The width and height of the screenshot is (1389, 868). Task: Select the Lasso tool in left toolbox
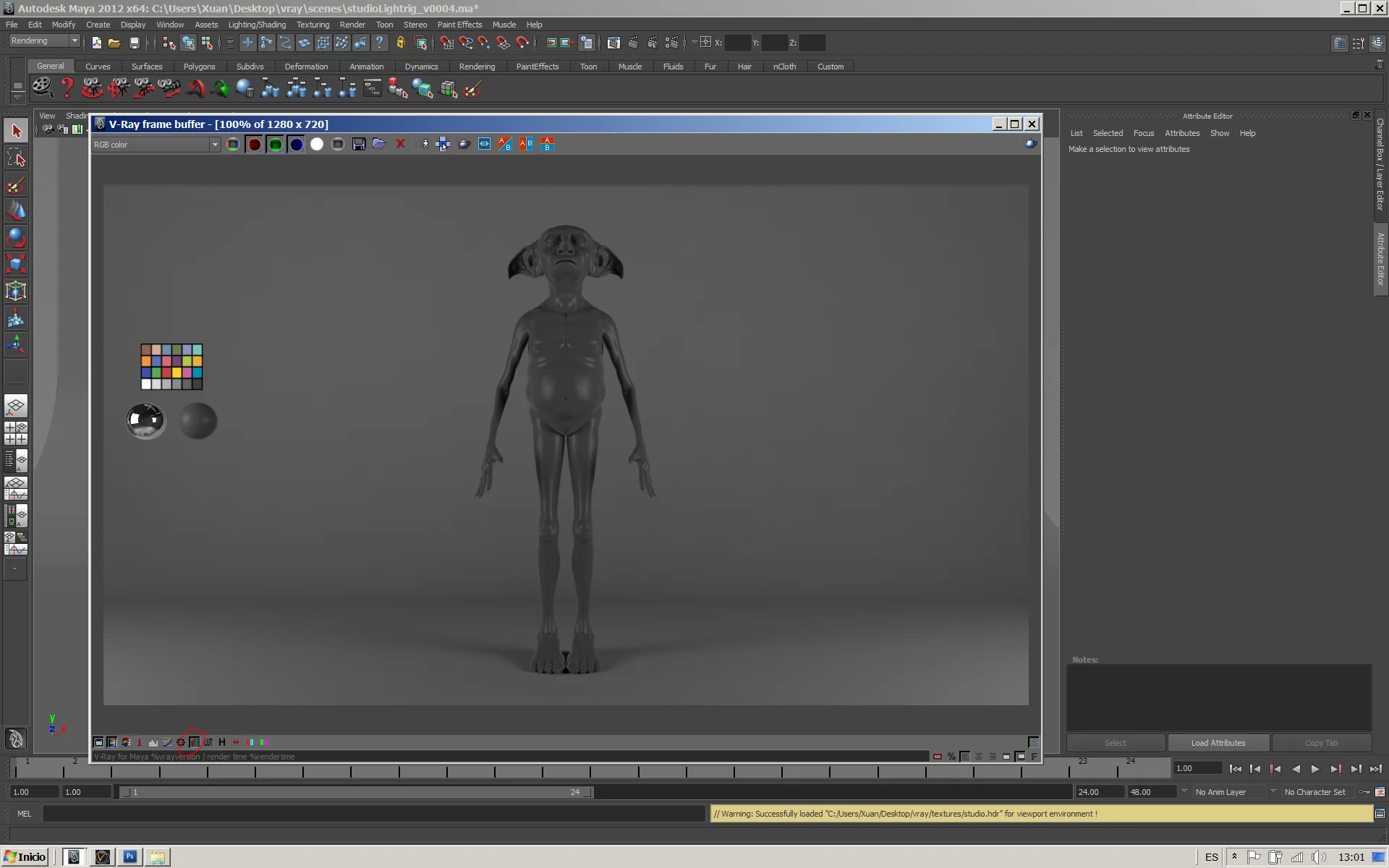click(16, 158)
